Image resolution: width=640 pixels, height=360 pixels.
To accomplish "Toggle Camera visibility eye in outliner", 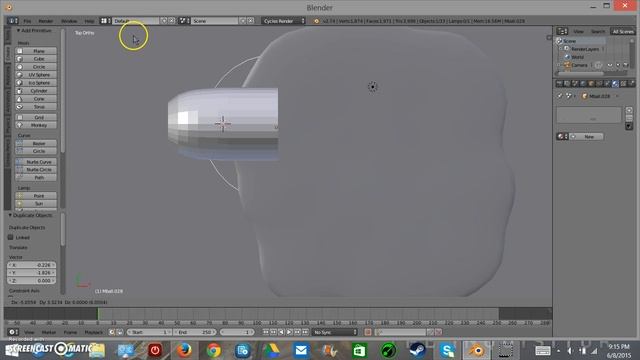I will coord(610,65).
